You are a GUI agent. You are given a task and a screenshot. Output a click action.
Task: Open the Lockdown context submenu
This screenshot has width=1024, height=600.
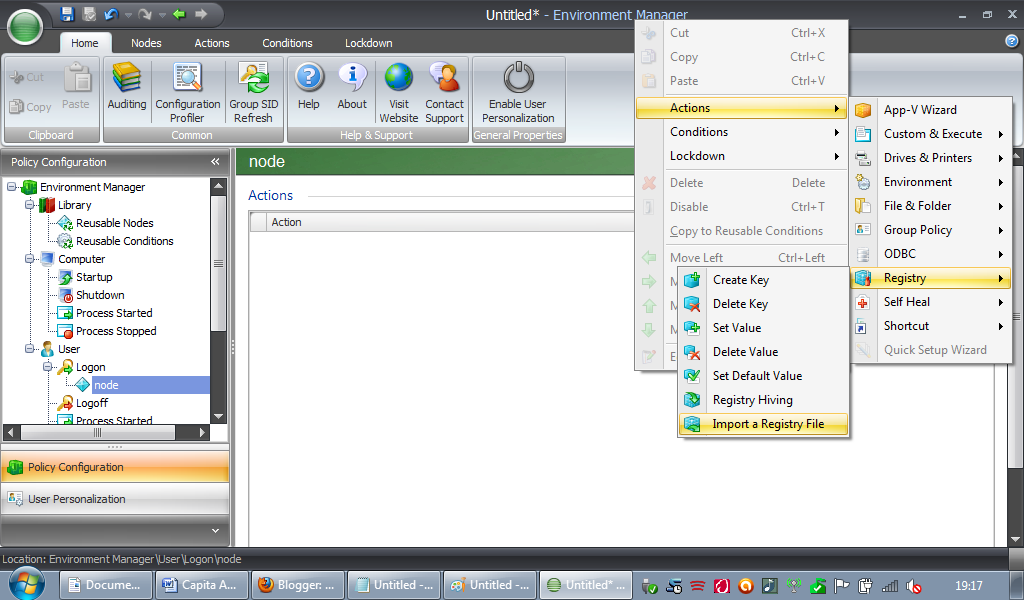(741, 156)
